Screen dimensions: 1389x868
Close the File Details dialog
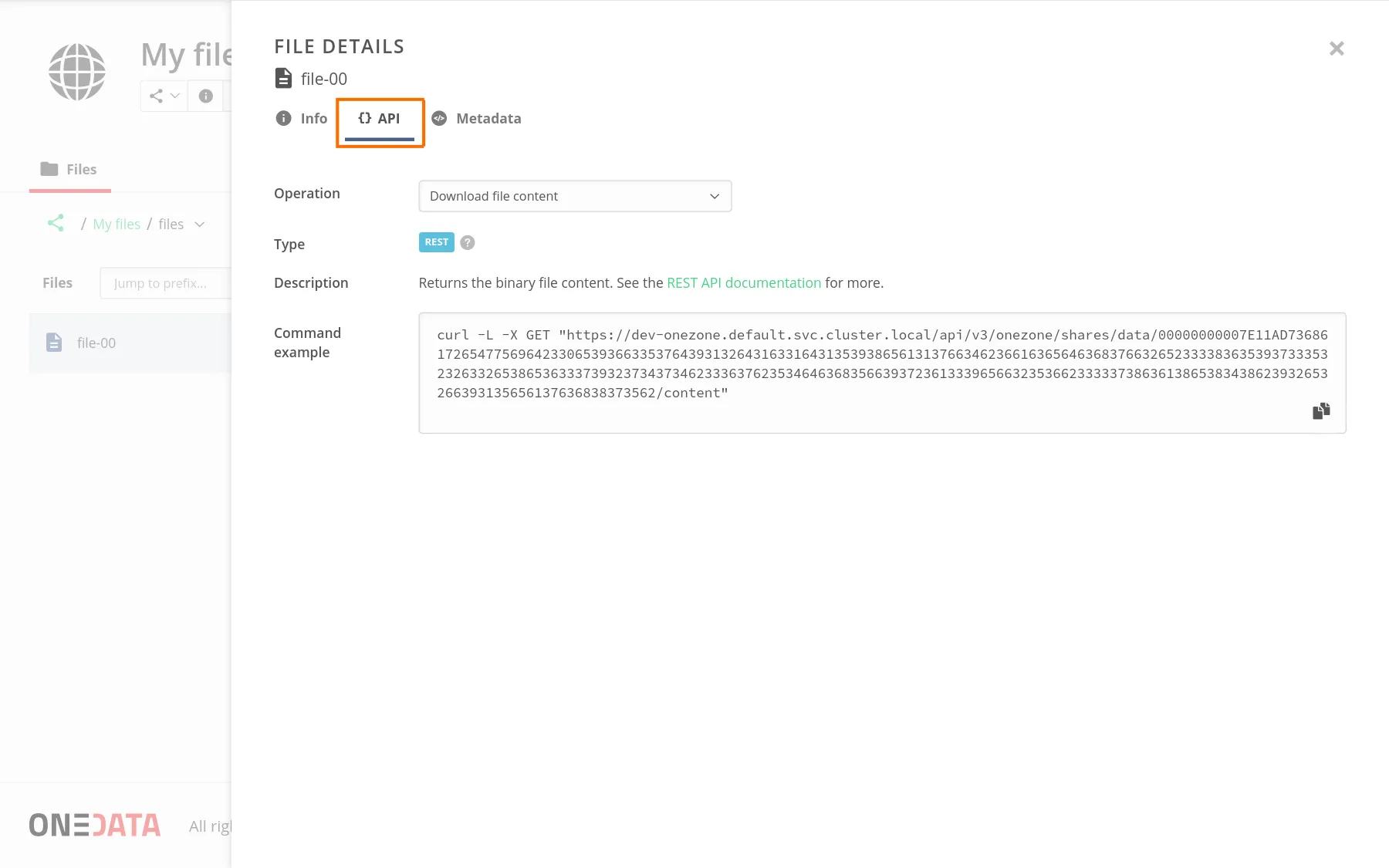click(x=1337, y=48)
